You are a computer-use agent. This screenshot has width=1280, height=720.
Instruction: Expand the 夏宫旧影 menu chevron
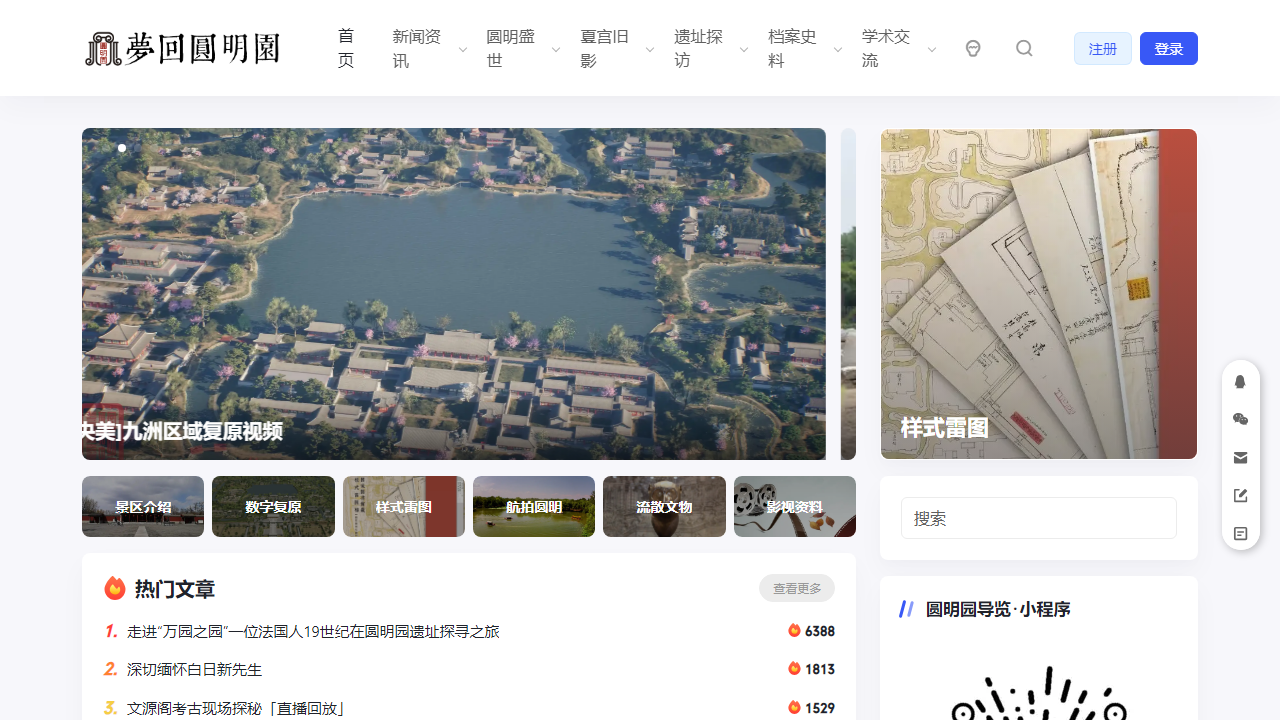tap(650, 49)
